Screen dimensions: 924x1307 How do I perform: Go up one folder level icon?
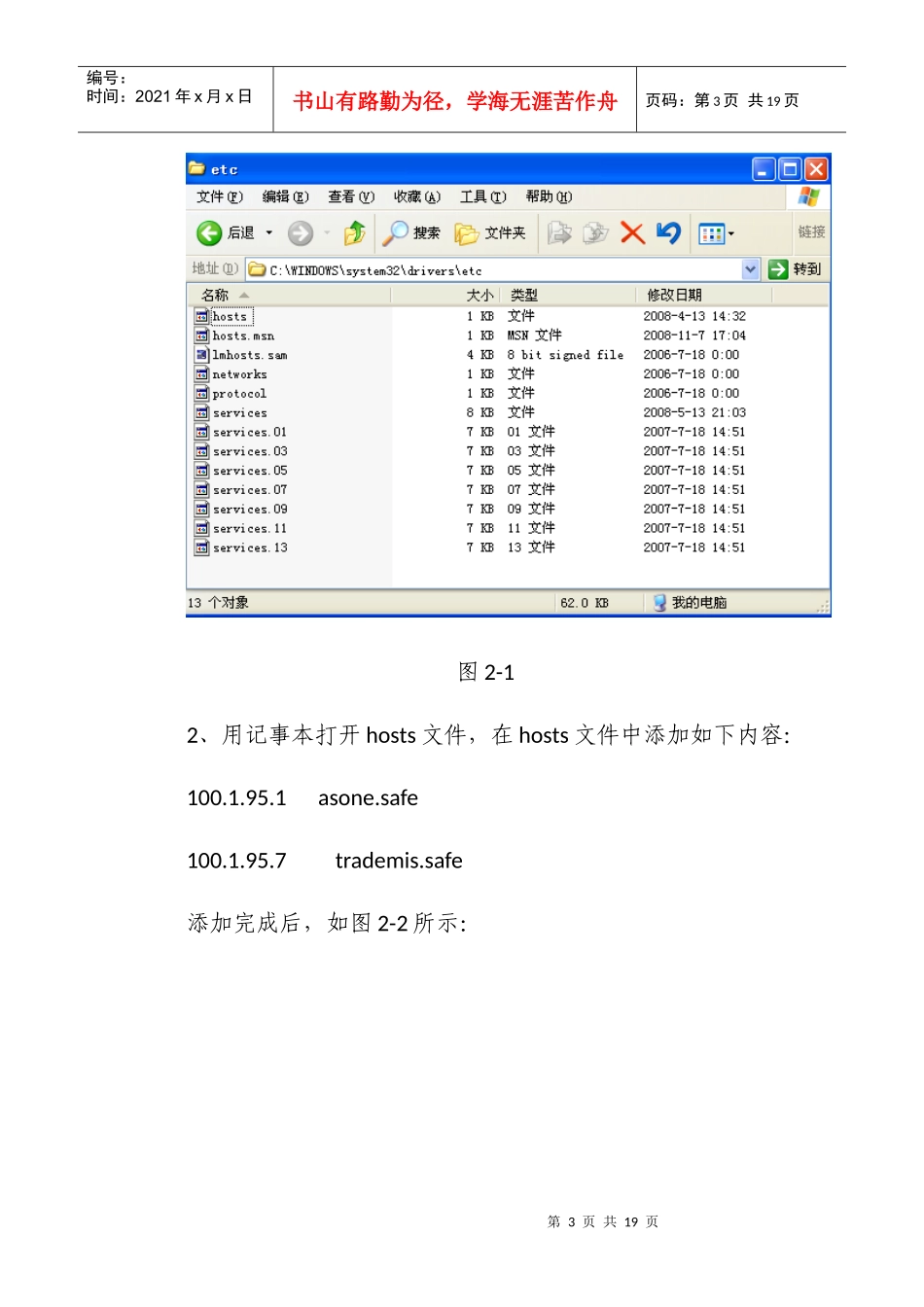(355, 232)
